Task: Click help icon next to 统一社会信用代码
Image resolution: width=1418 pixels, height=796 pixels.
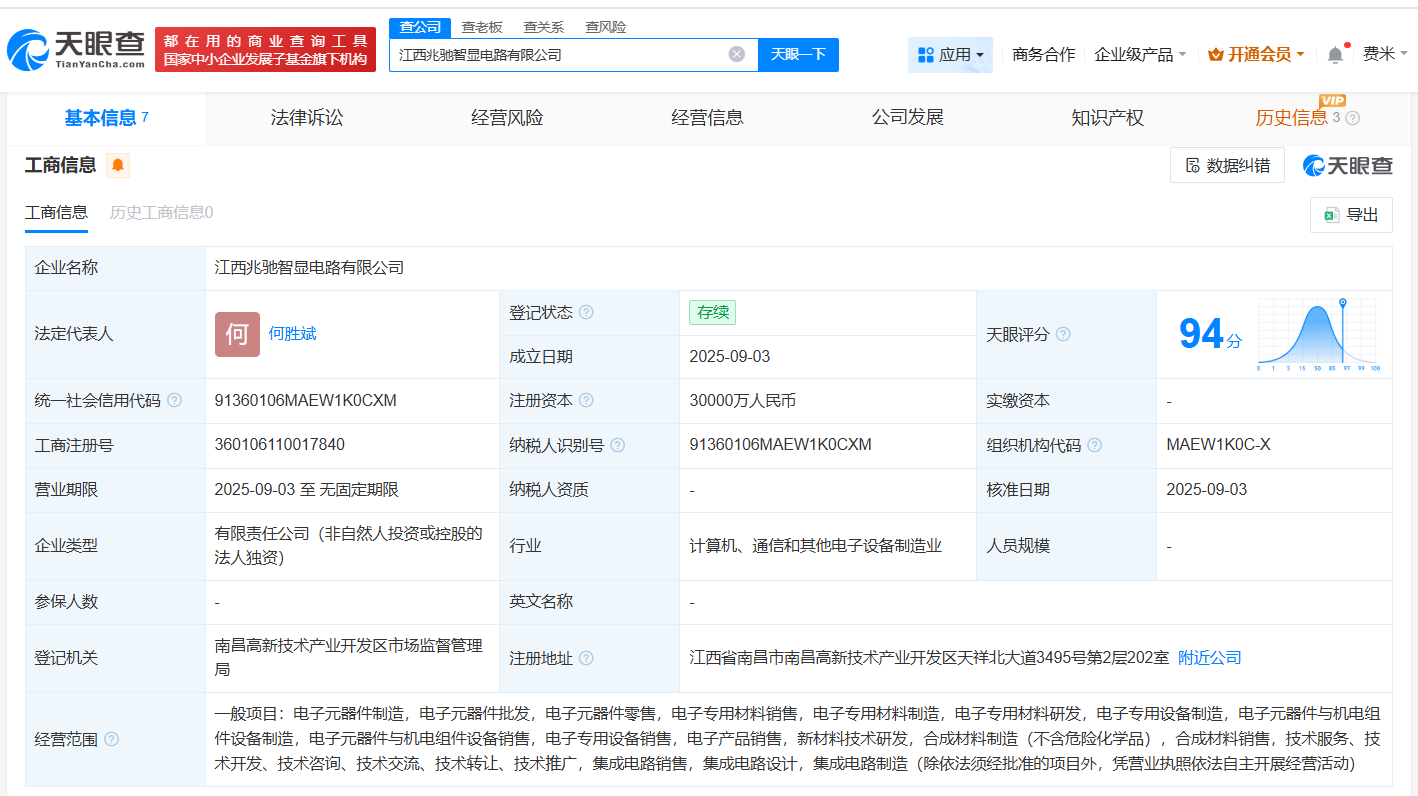Action: (175, 400)
